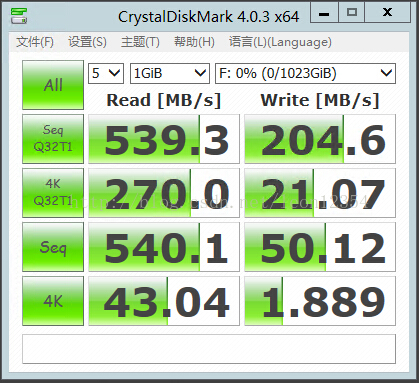Click the 1.889 4K write result
The width and height of the screenshot is (419, 383).
pyautogui.click(x=320, y=301)
